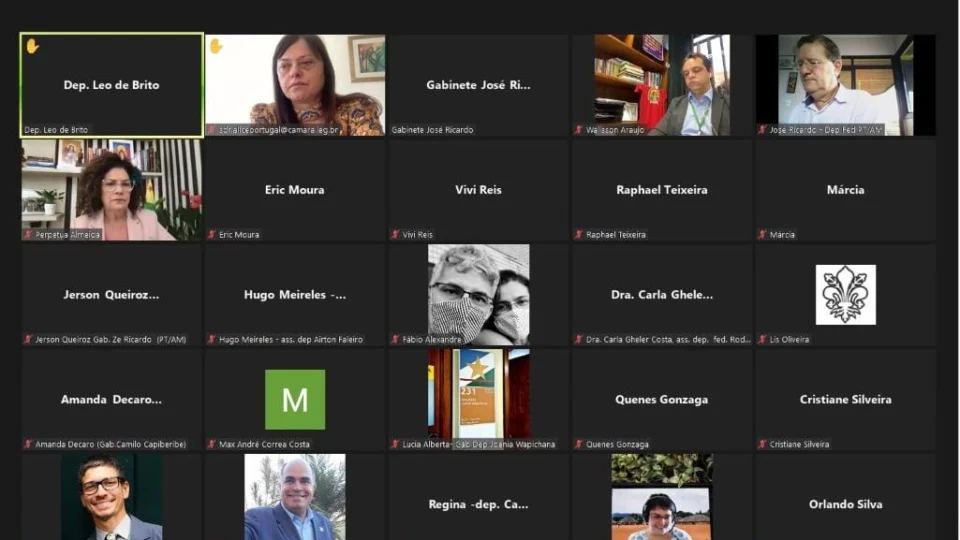The height and width of the screenshot is (540, 960).
Task: Click the muted mic icon next to Vivi Reis label
Action: point(395,235)
